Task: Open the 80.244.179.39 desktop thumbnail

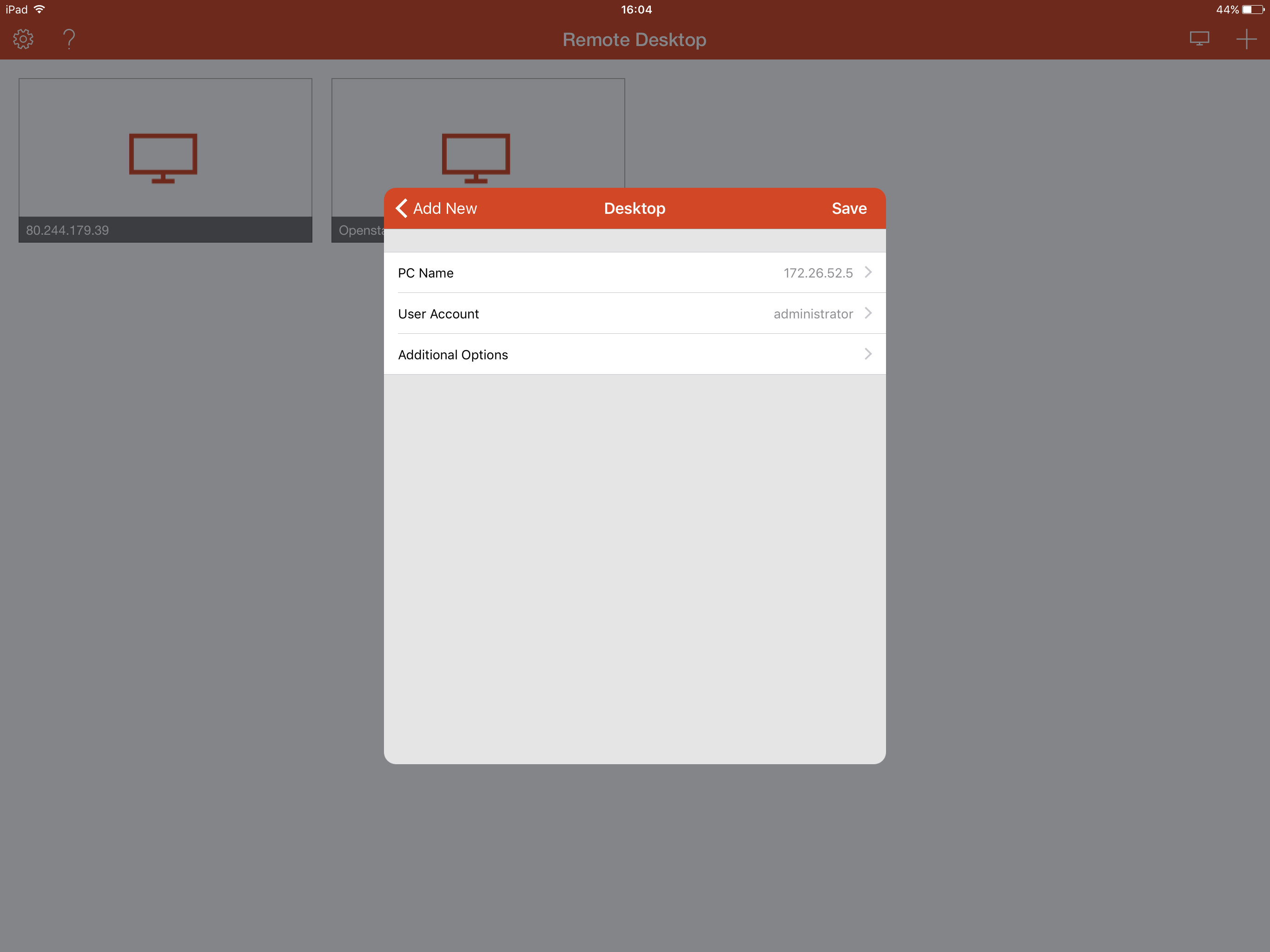Action: tap(165, 160)
